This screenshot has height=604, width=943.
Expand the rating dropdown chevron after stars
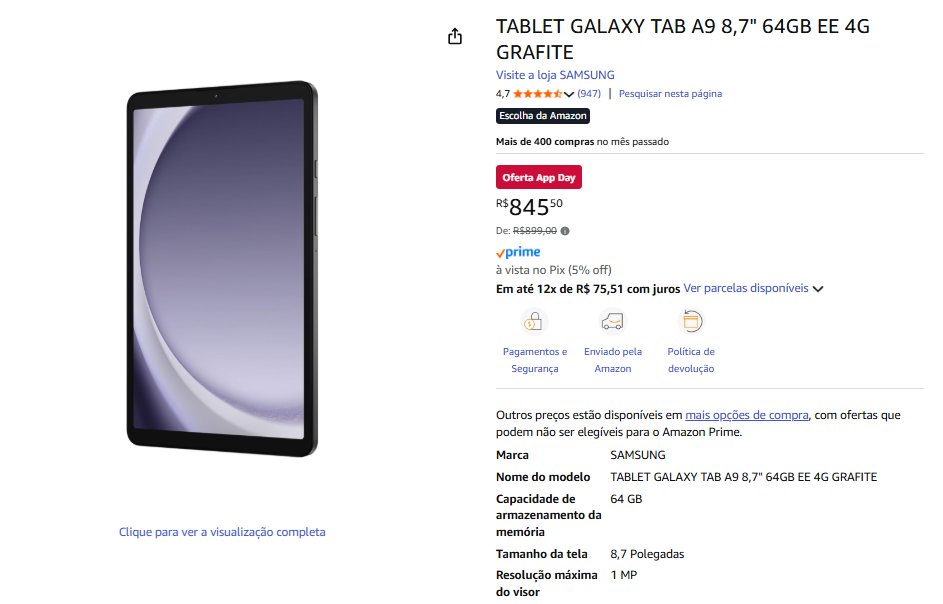click(568, 94)
